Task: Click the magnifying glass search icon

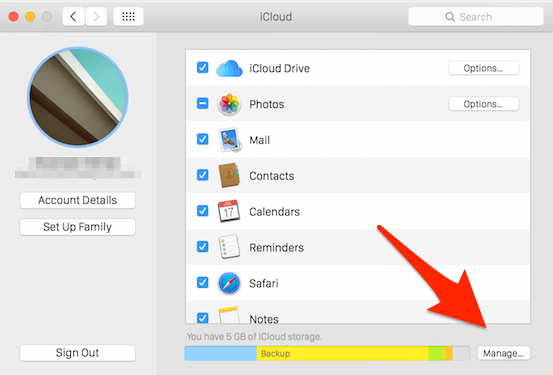Action: click(450, 17)
